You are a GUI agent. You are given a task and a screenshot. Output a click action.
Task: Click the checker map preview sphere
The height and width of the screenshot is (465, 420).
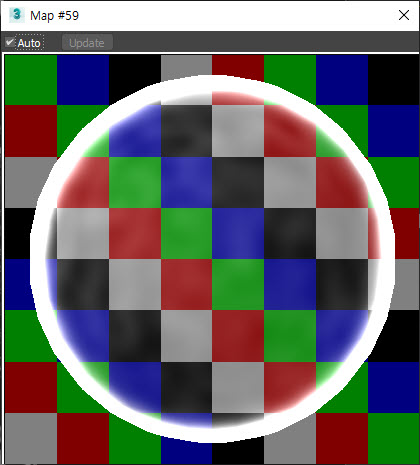212,259
